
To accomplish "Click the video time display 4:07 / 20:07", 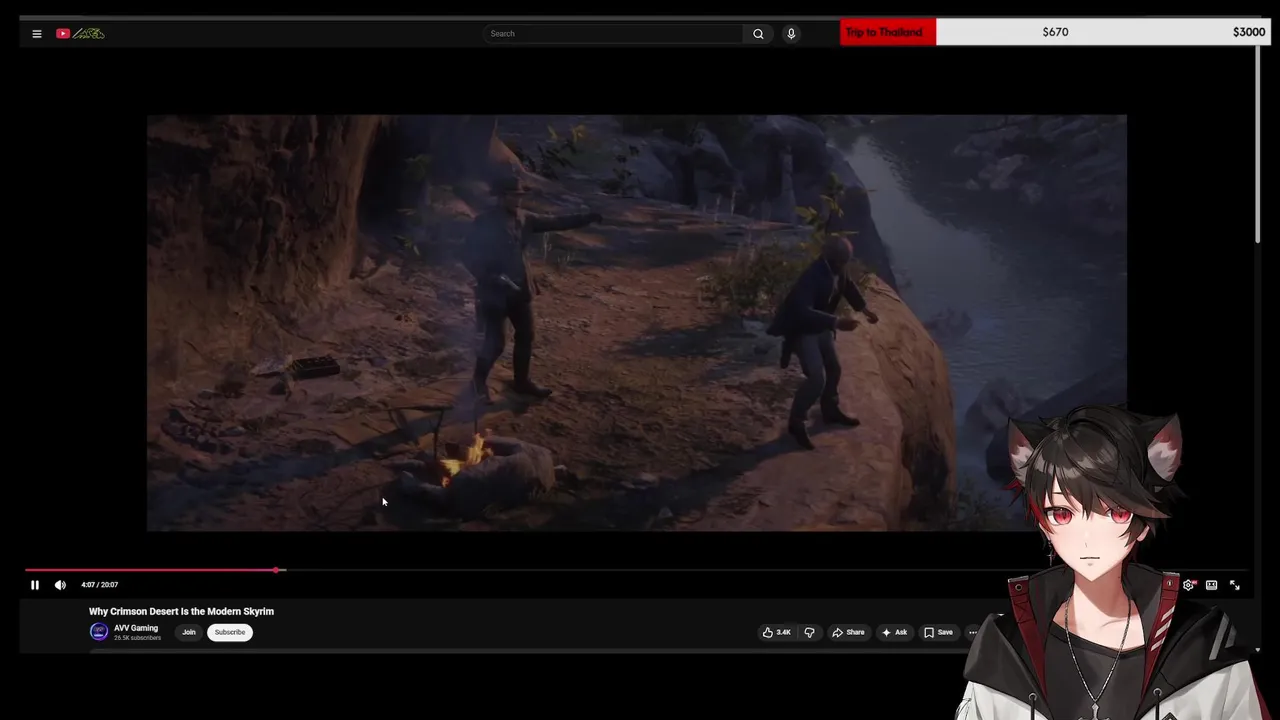I will (x=100, y=585).
